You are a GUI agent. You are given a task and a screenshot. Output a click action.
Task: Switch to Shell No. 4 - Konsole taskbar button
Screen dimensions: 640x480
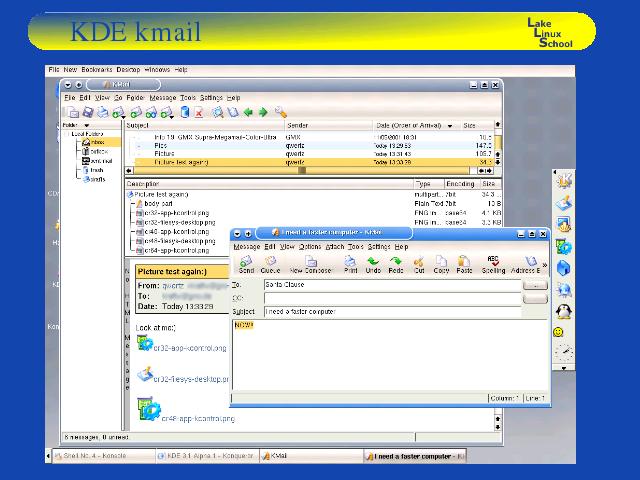pyautogui.click(x=104, y=456)
